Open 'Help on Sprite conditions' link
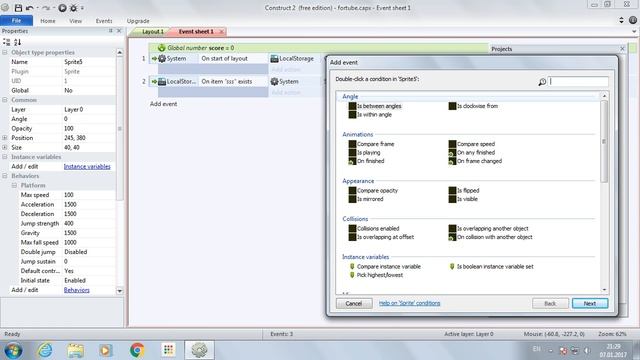This screenshot has width=640, height=360. click(409, 303)
